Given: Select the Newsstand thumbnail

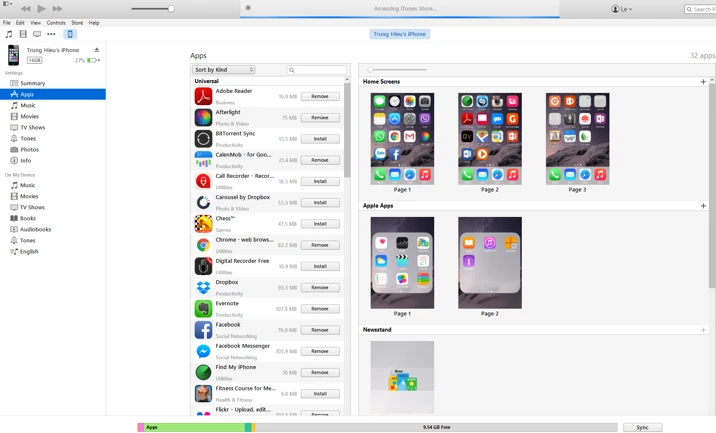Looking at the screenshot, I should 402,377.
